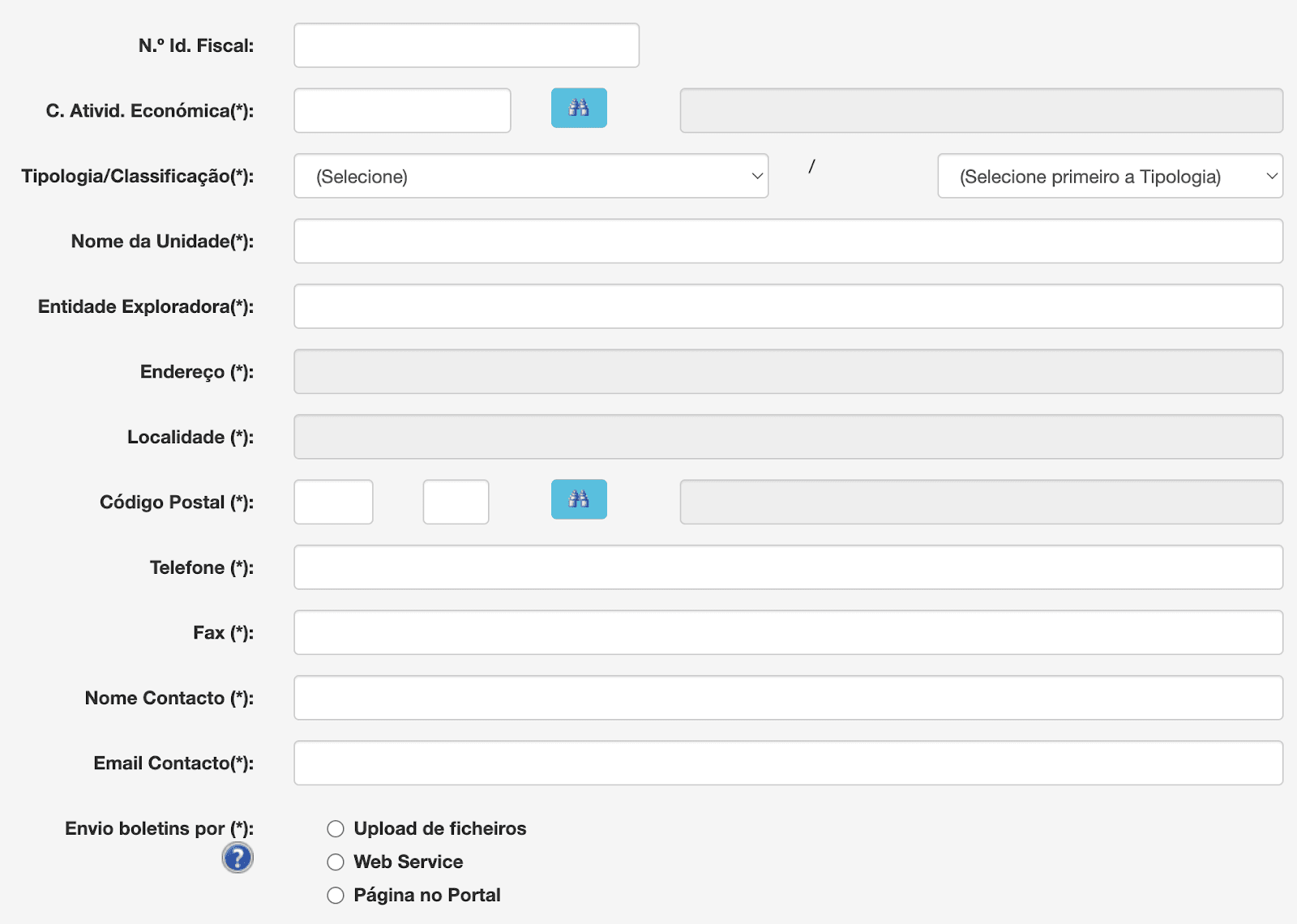The height and width of the screenshot is (924, 1297).
Task: Click the Telefone input field
Action: [788, 567]
